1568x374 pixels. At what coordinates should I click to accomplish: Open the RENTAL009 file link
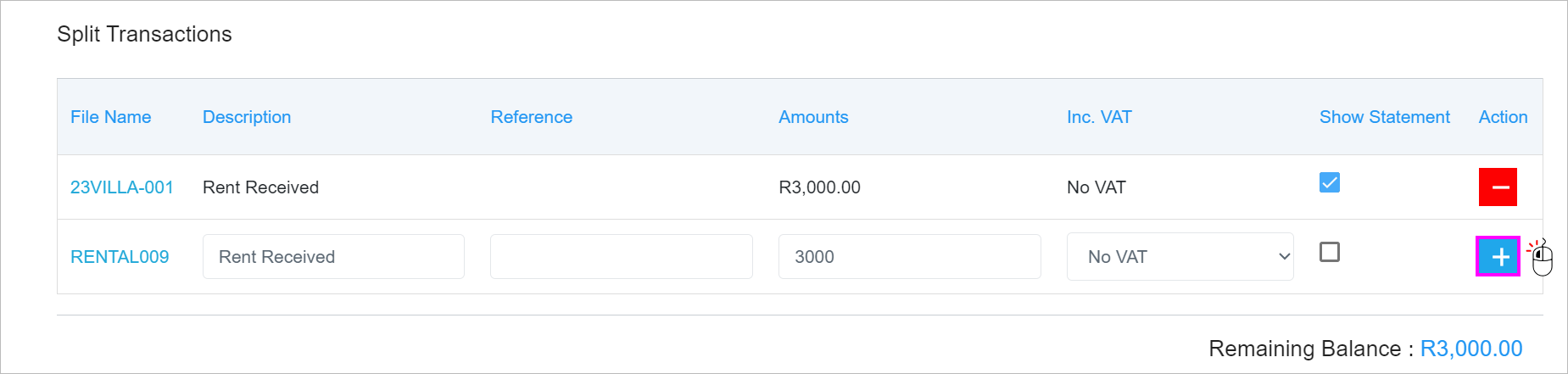pos(120,257)
